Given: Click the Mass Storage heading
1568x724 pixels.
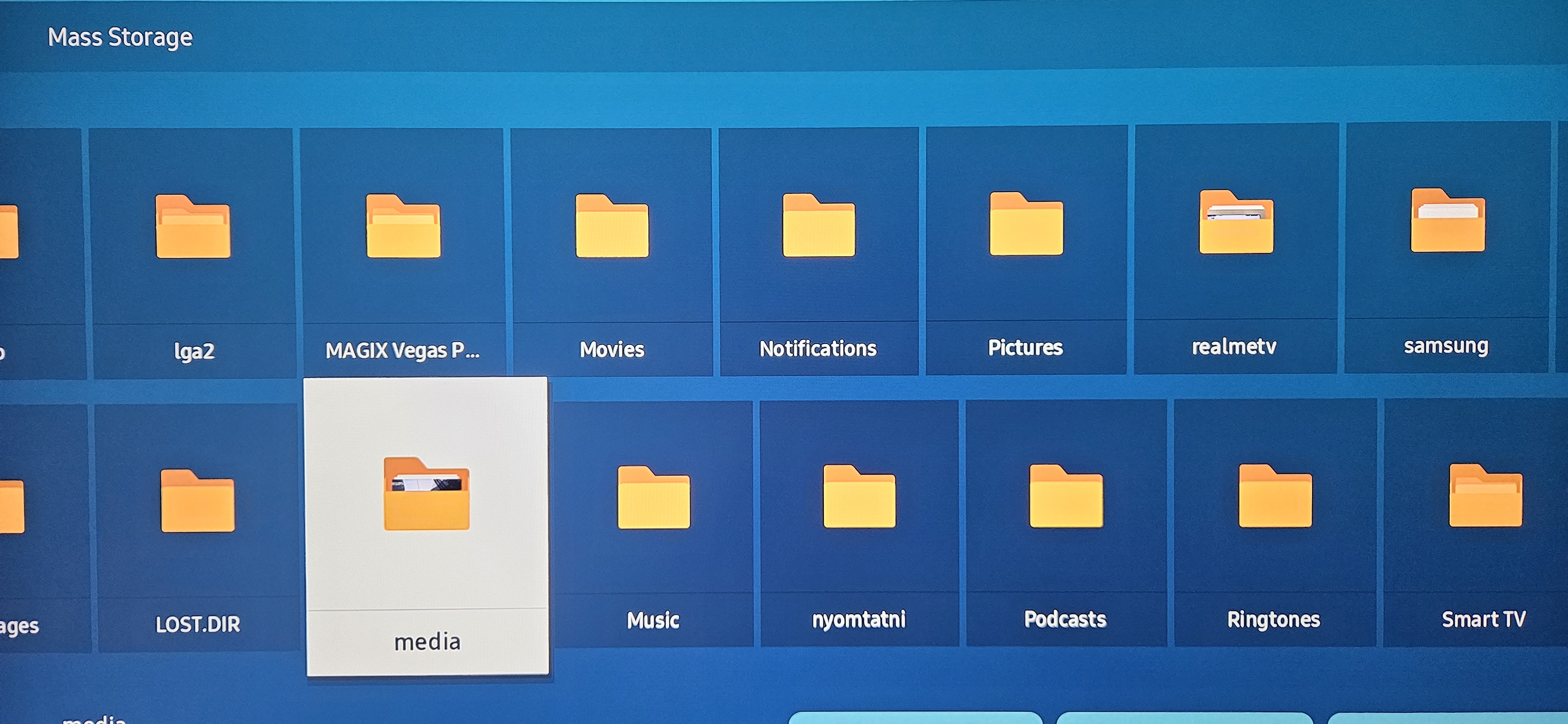Looking at the screenshot, I should coord(120,38).
